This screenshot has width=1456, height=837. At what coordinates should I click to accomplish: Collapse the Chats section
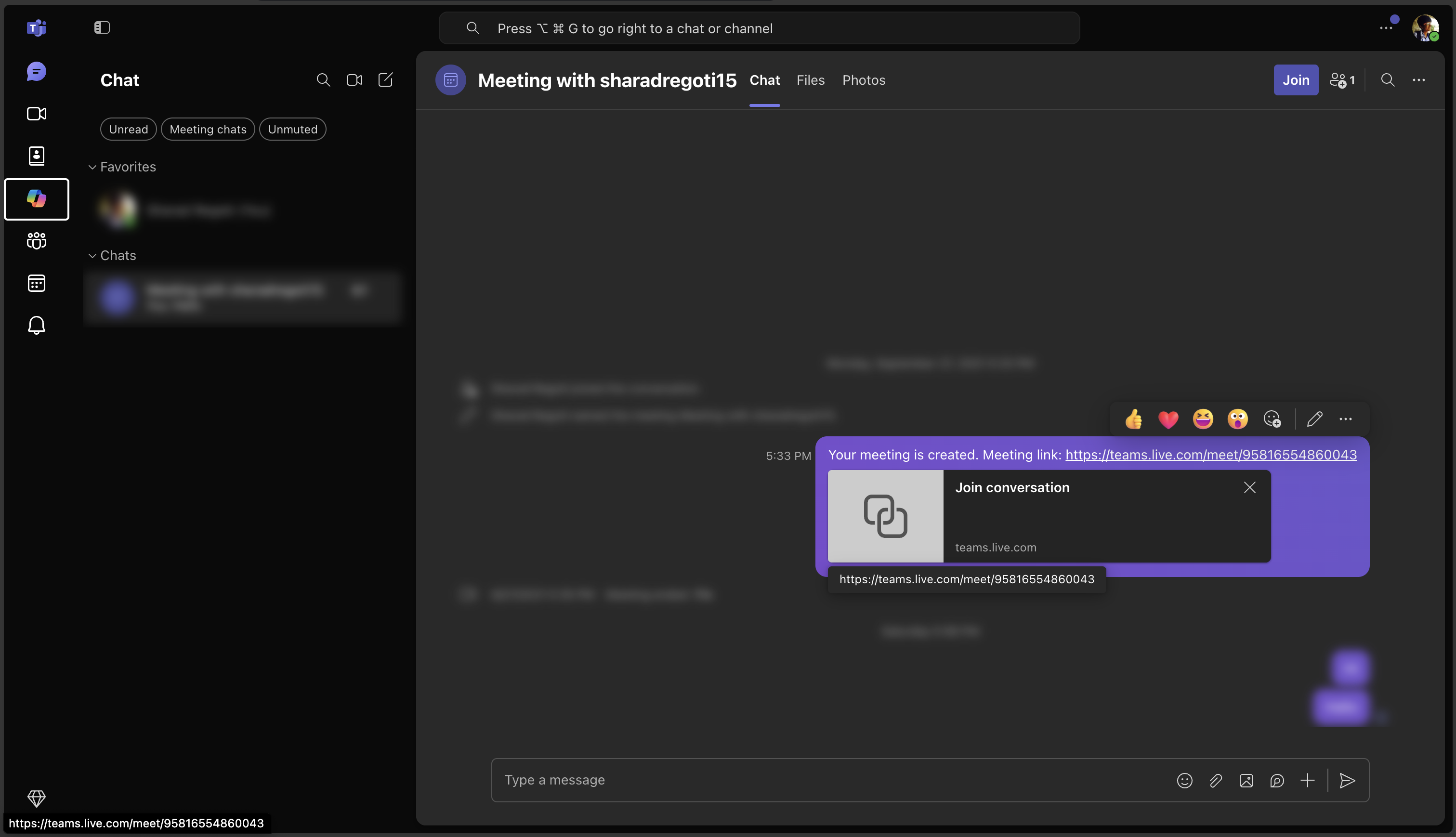tap(113, 255)
